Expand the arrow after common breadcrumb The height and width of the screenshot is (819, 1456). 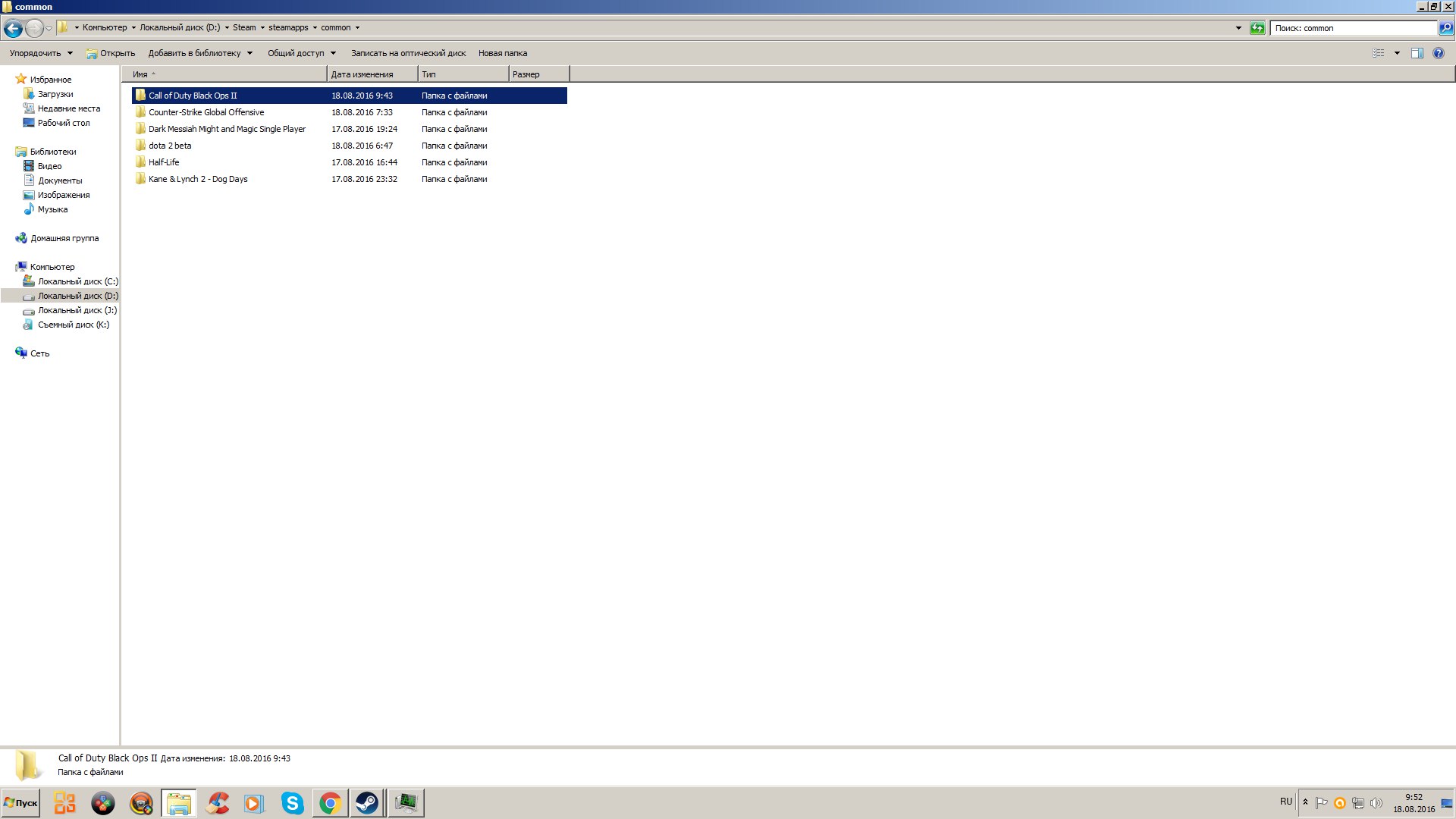(x=357, y=27)
